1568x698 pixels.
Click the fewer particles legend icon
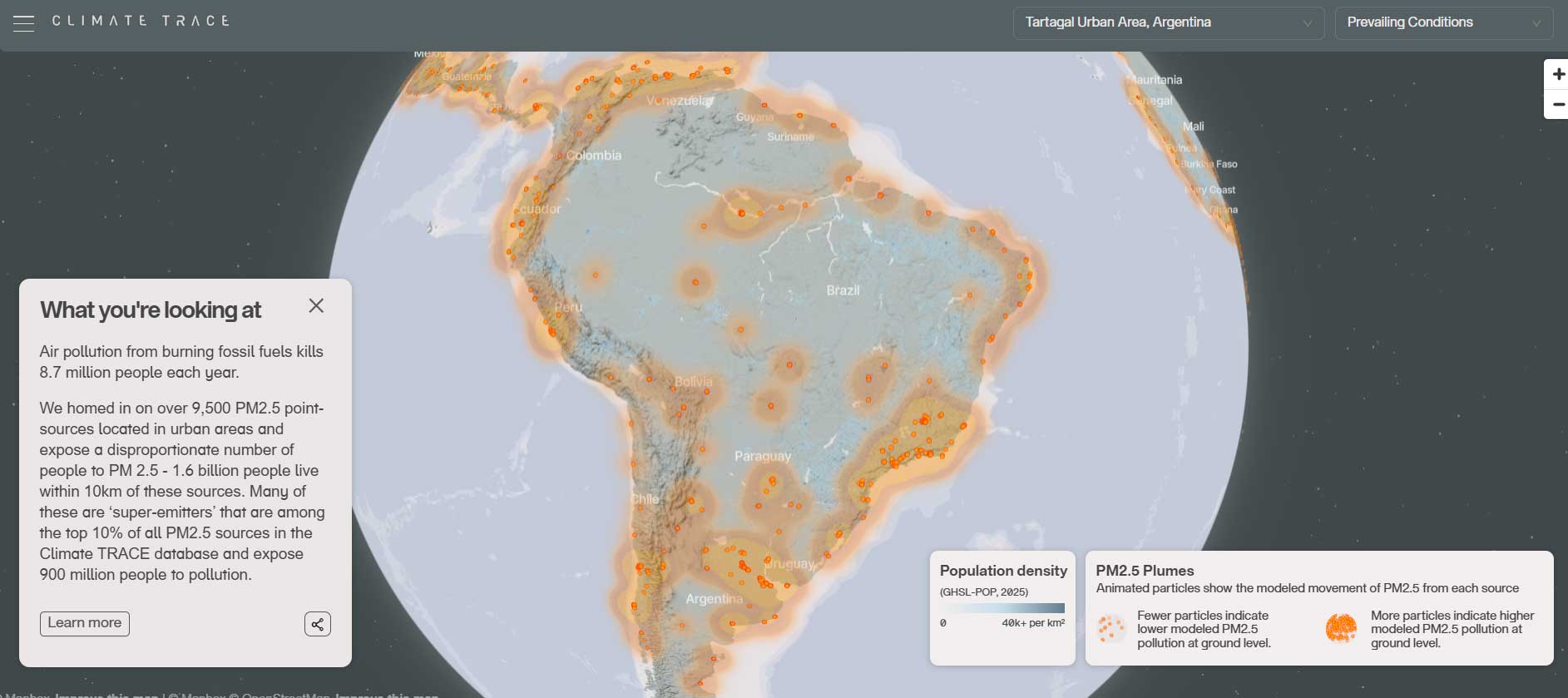click(x=1111, y=629)
